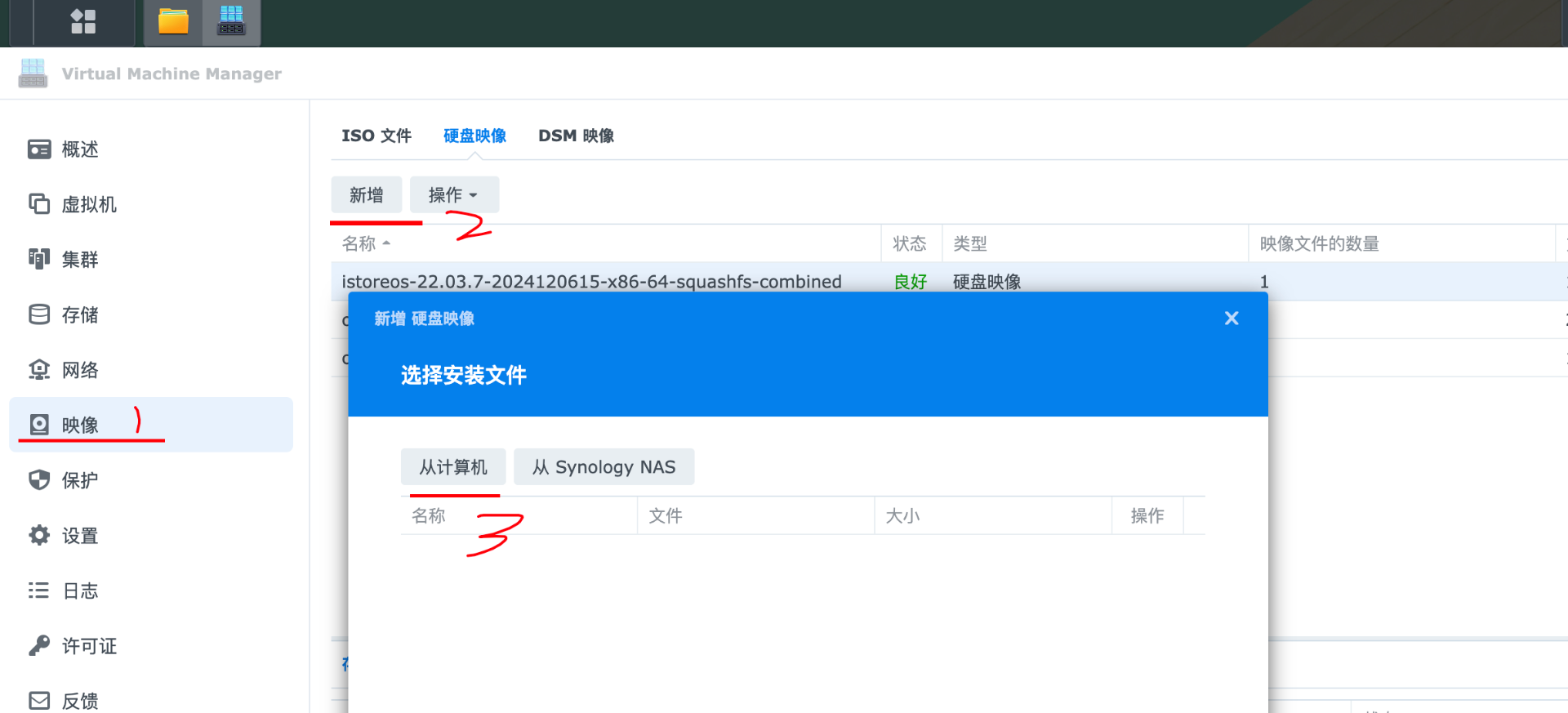
Task: Click the 状态 column header
Action: pyautogui.click(x=911, y=243)
